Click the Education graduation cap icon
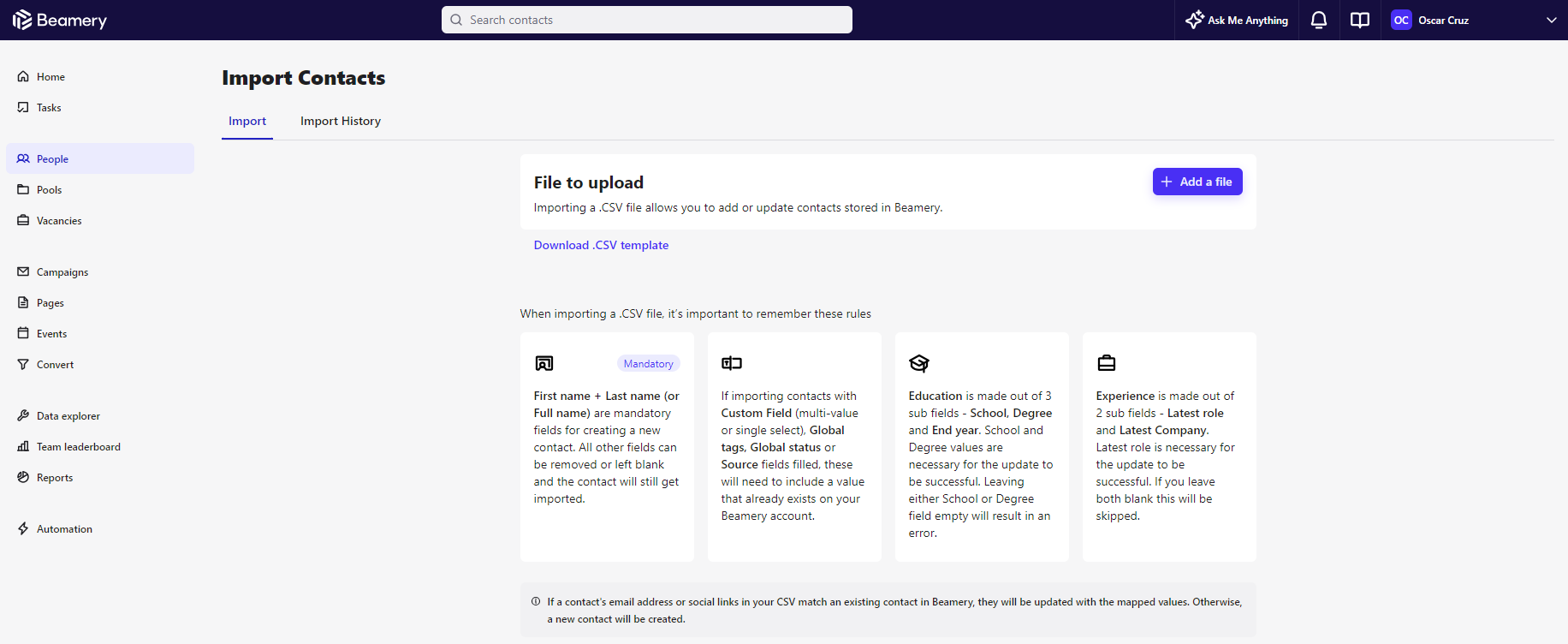This screenshot has width=1568, height=644. pos(919,363)
